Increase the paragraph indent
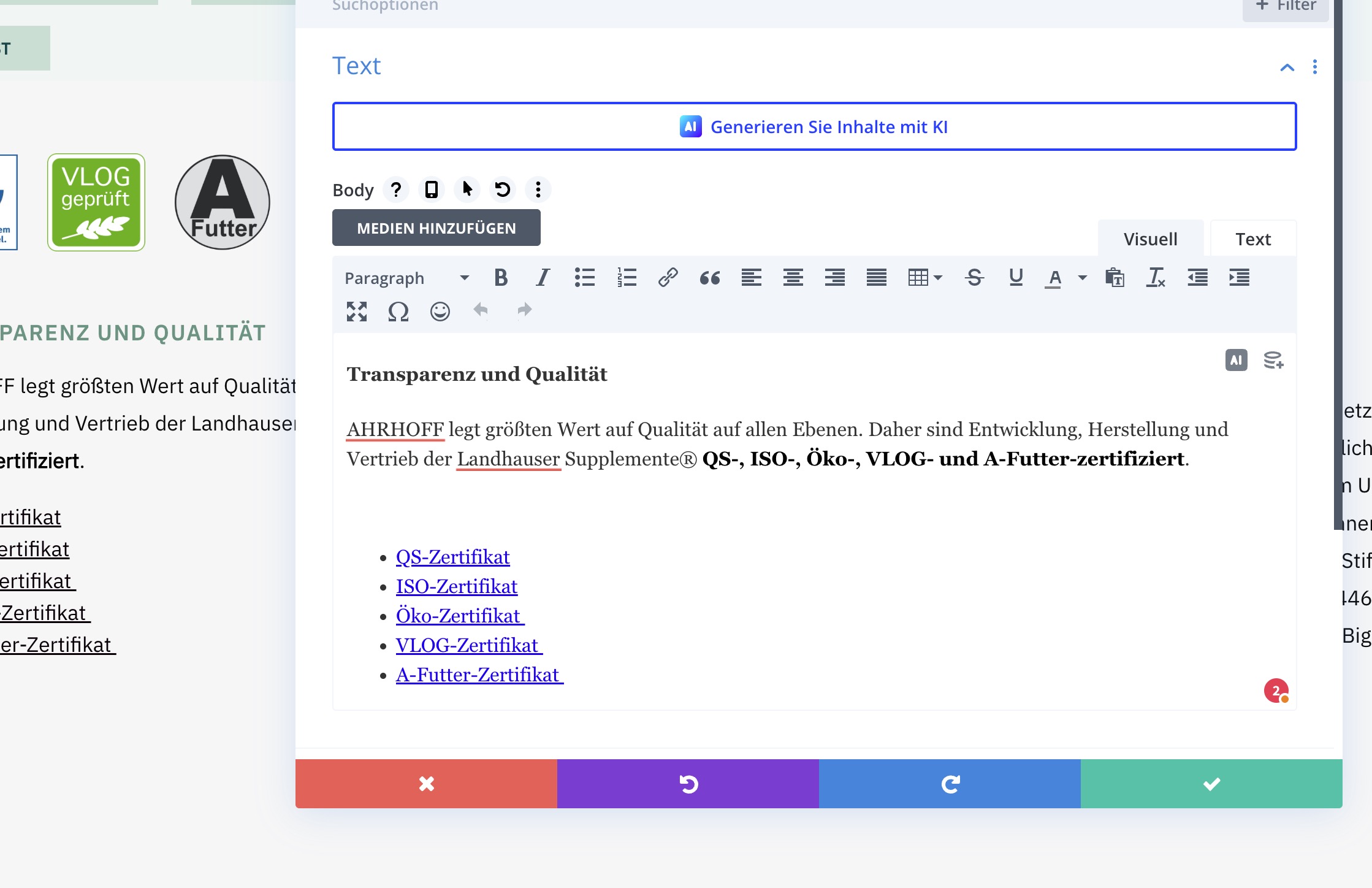 [1239, 278]
